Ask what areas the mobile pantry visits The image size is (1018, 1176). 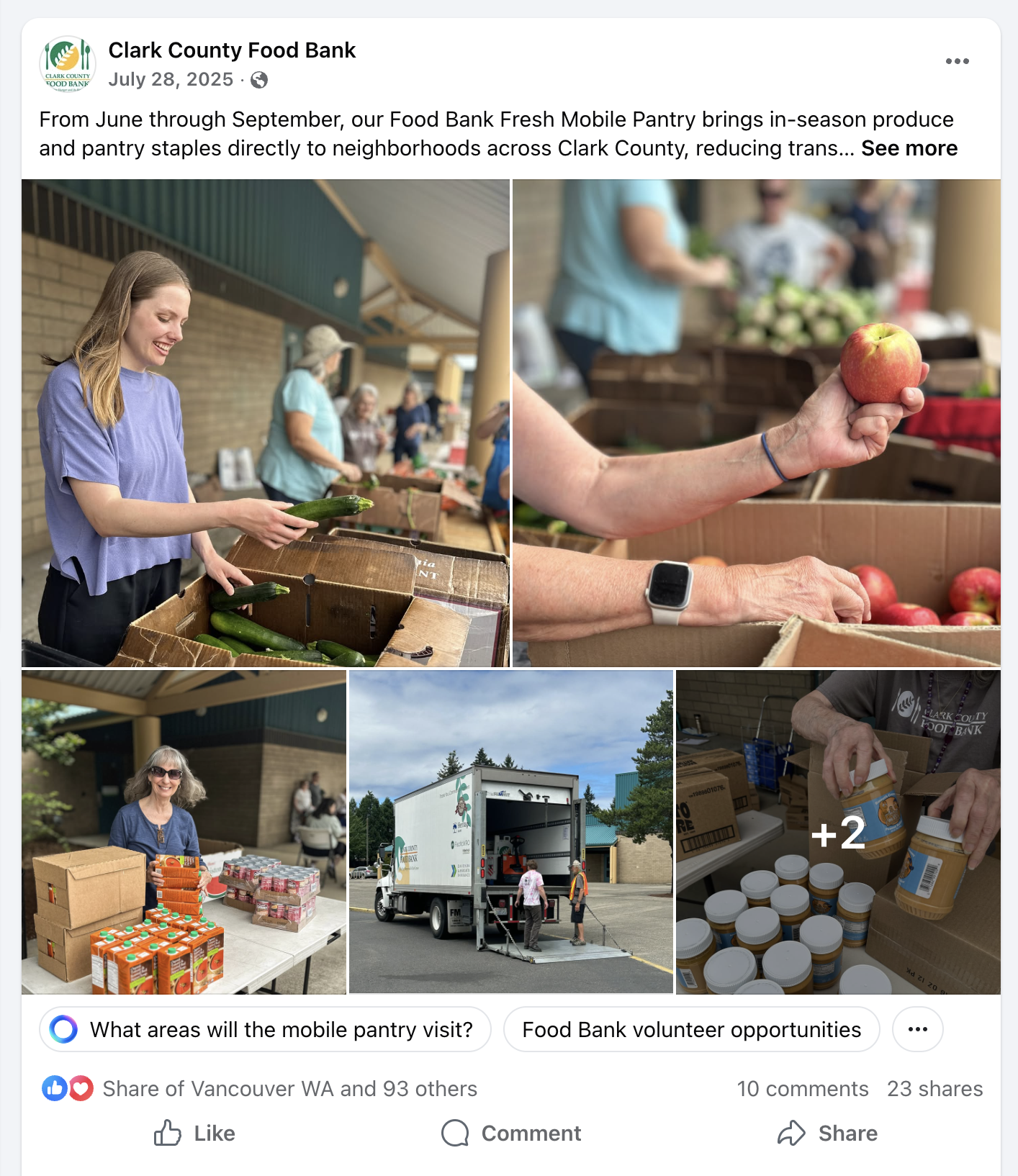point(265,1029)
